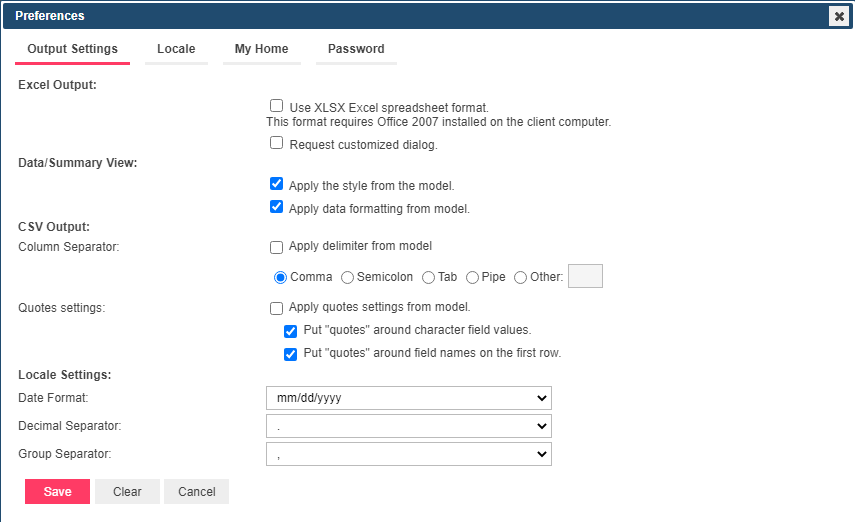
Task: Uncheck Apply the style from the model
Action: click(x=277, y=184)
